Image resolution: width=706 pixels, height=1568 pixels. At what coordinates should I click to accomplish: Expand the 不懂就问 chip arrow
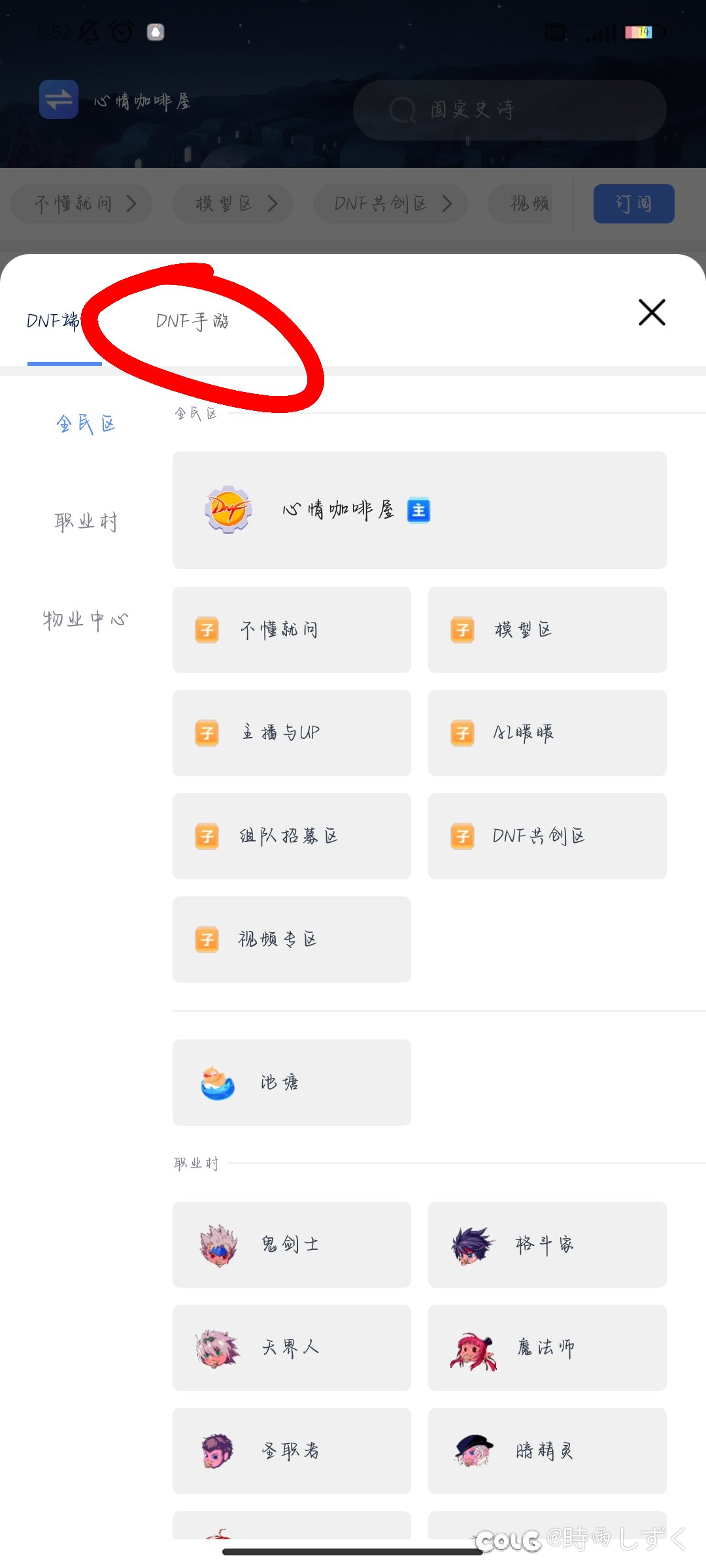tap(131, 204)
